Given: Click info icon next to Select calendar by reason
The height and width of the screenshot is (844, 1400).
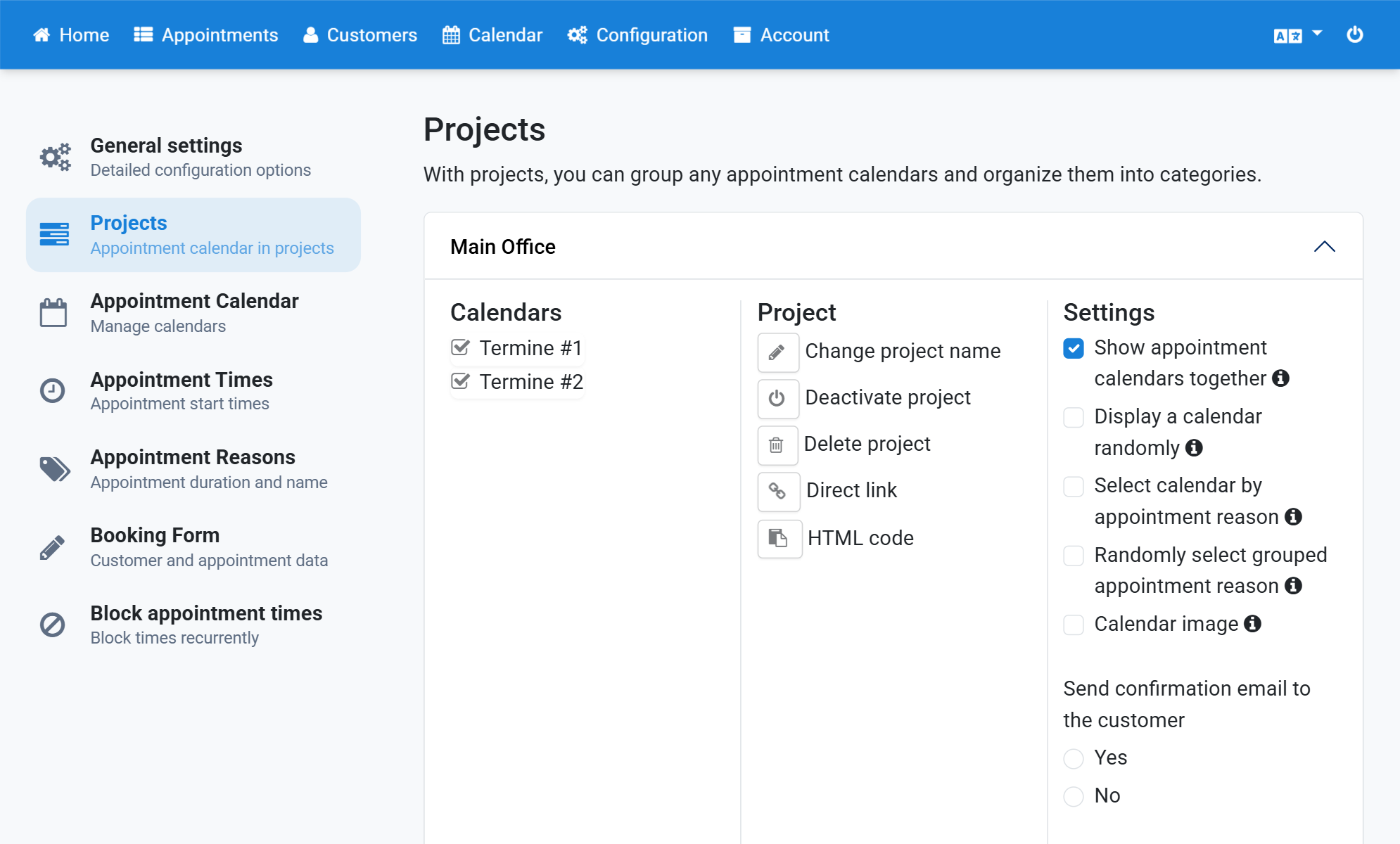Looking at the screenshot, I should click(1293, 517).
